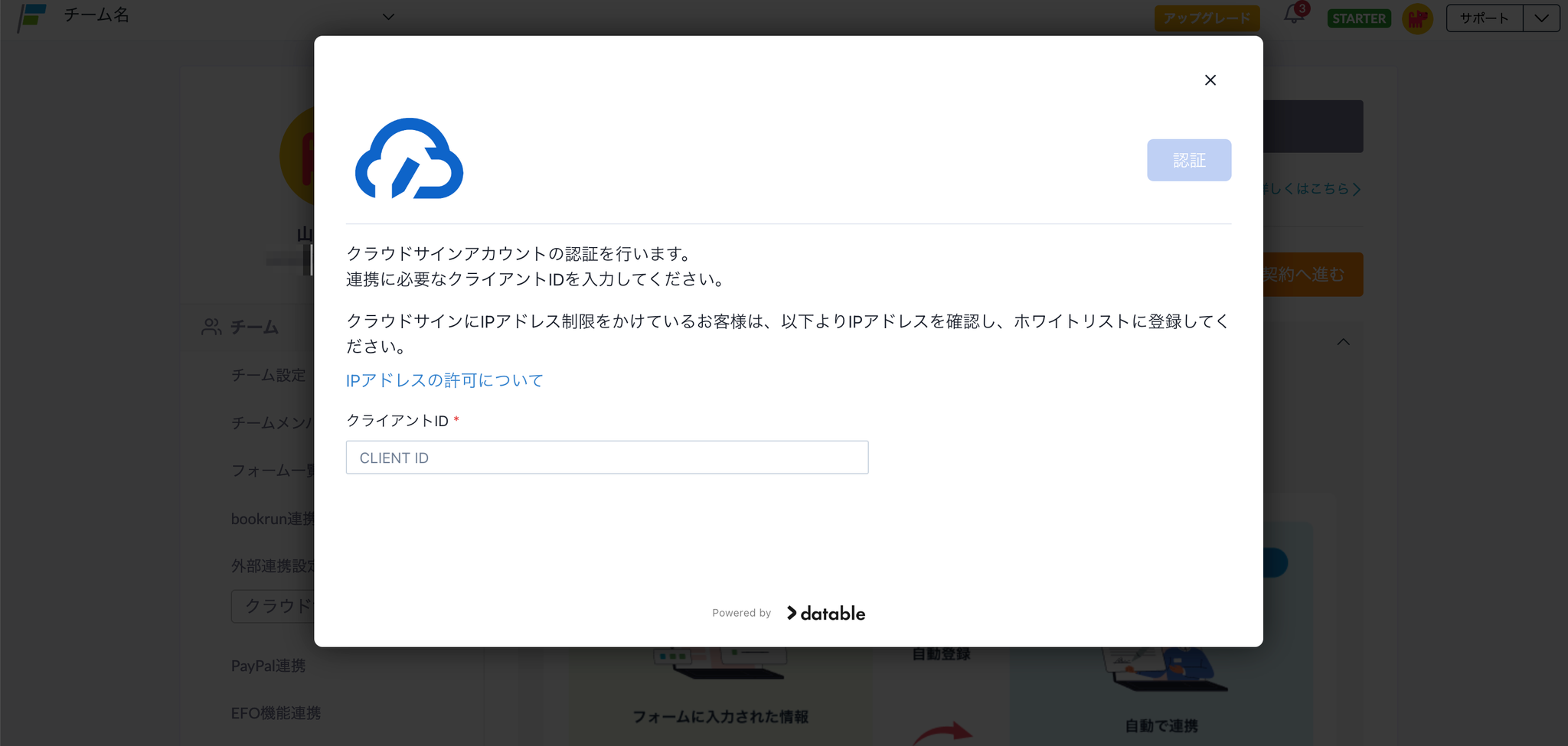
Task: Focus the CLIENT ID input field
Action: (x=607, y=458)
